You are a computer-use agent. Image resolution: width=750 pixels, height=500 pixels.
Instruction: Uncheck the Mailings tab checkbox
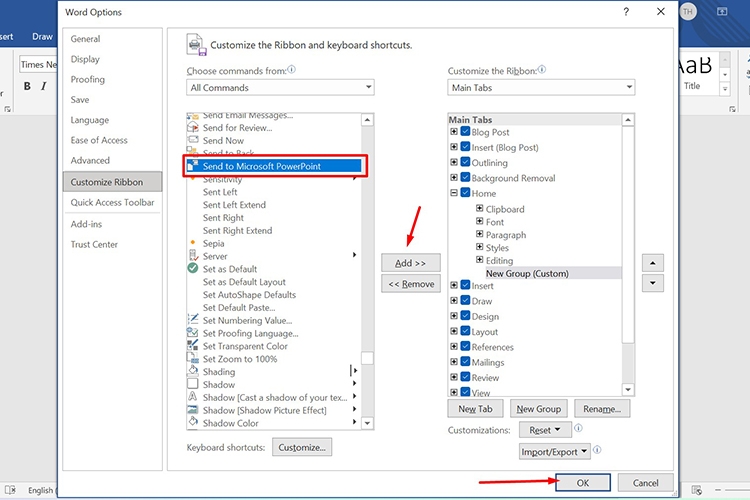coord(465,361)
